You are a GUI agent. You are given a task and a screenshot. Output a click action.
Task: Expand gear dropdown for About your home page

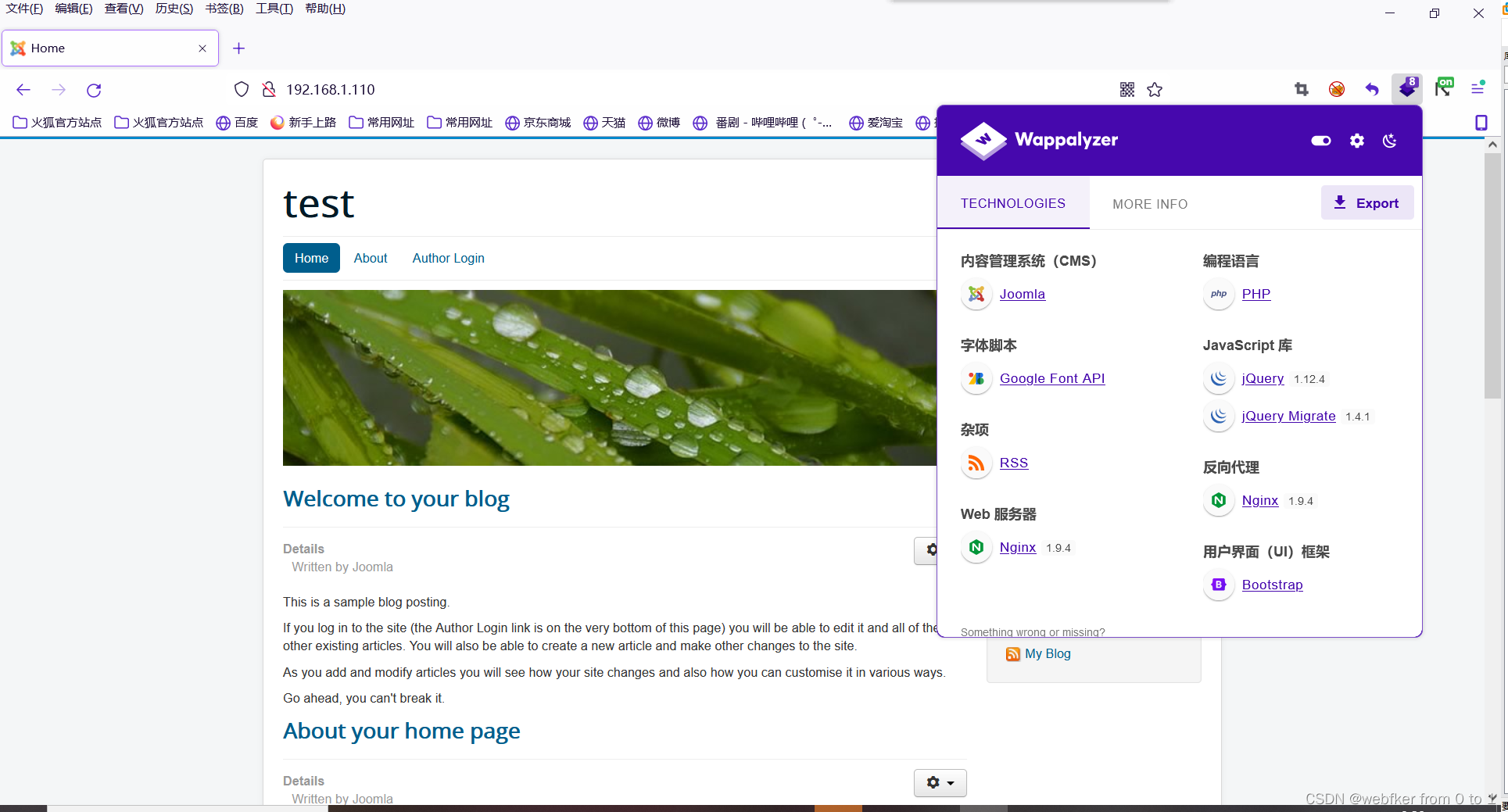940,782
